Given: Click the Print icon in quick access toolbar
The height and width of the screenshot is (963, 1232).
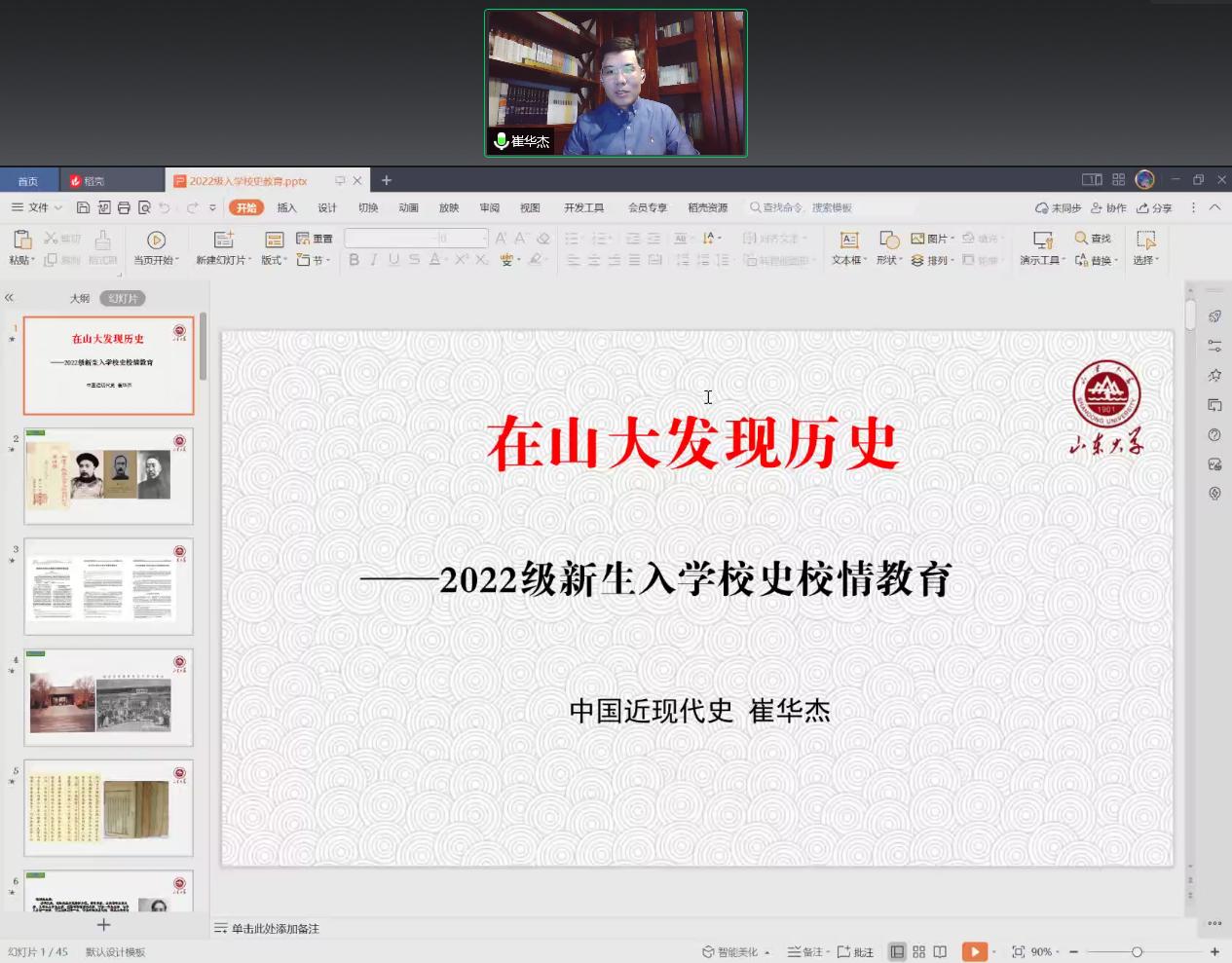Looking at the screenshot, I should [x=124, y=207].
